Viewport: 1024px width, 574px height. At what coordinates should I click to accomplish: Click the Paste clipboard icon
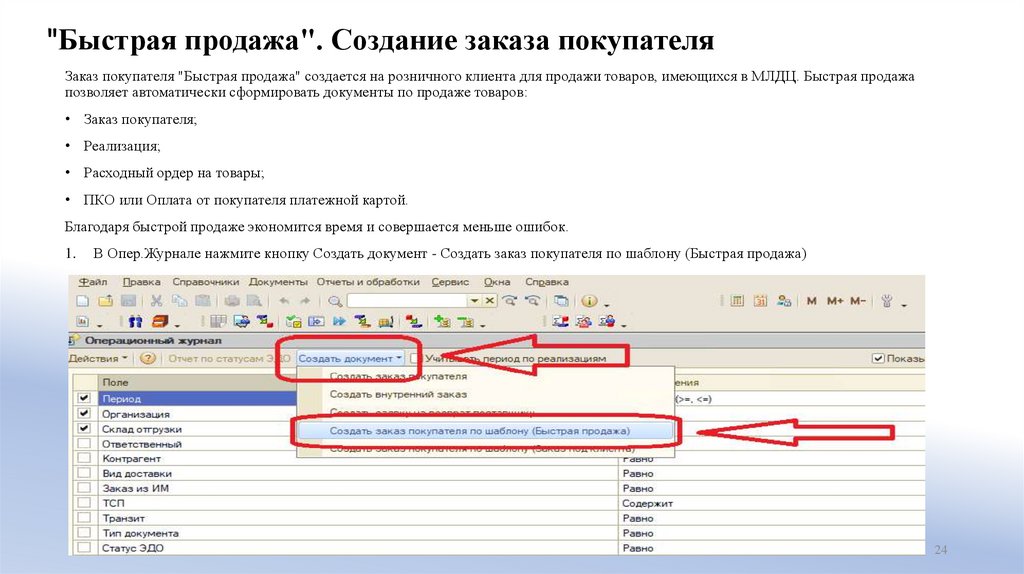203,301
